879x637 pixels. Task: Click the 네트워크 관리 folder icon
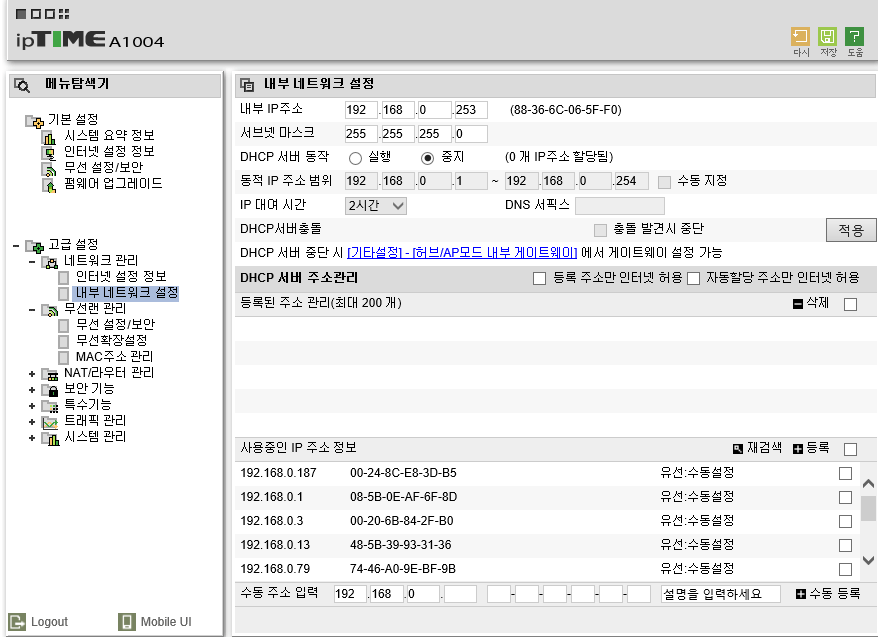click(x=50, y=262)
